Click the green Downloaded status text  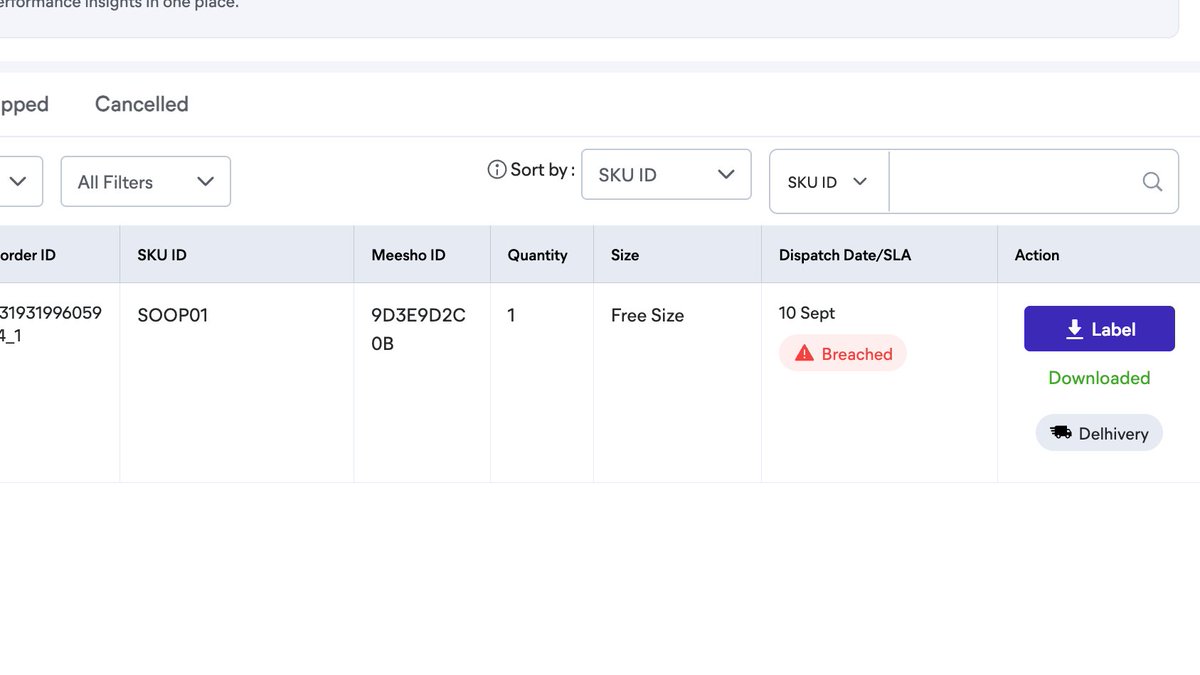coord(1099,378)
